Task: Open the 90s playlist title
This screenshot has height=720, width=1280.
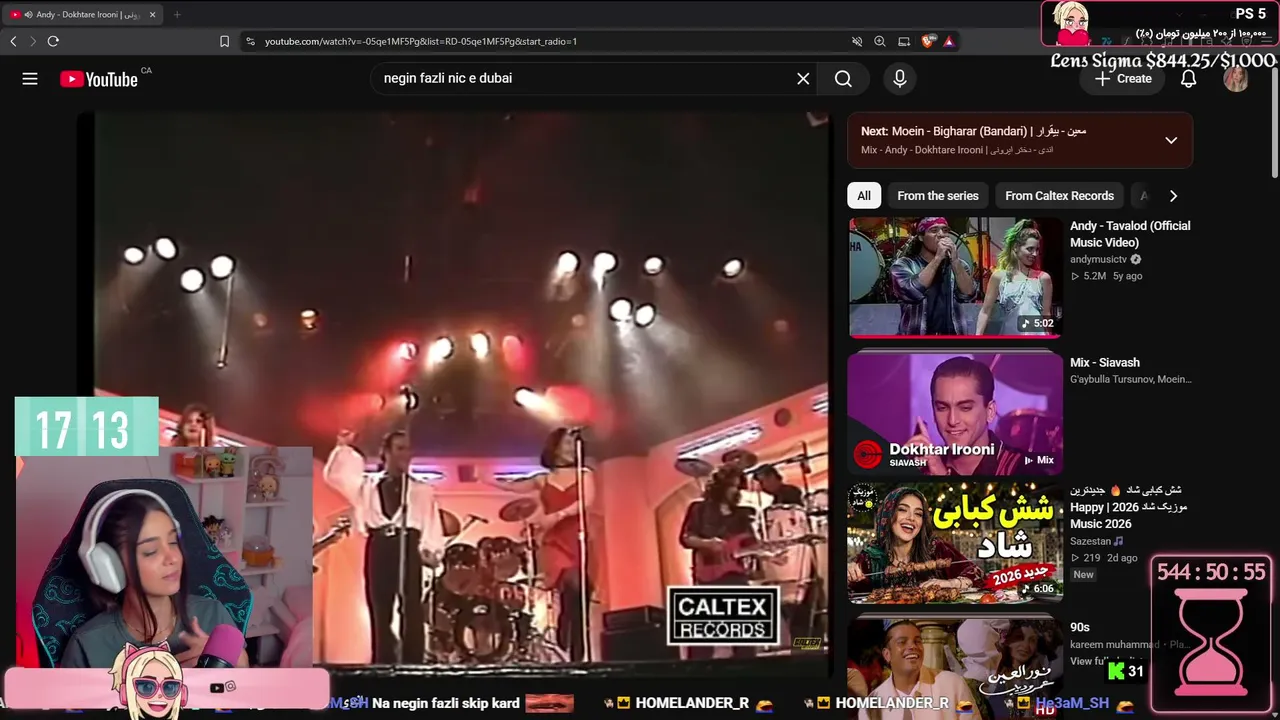Action: click(x=1080, y=627)
